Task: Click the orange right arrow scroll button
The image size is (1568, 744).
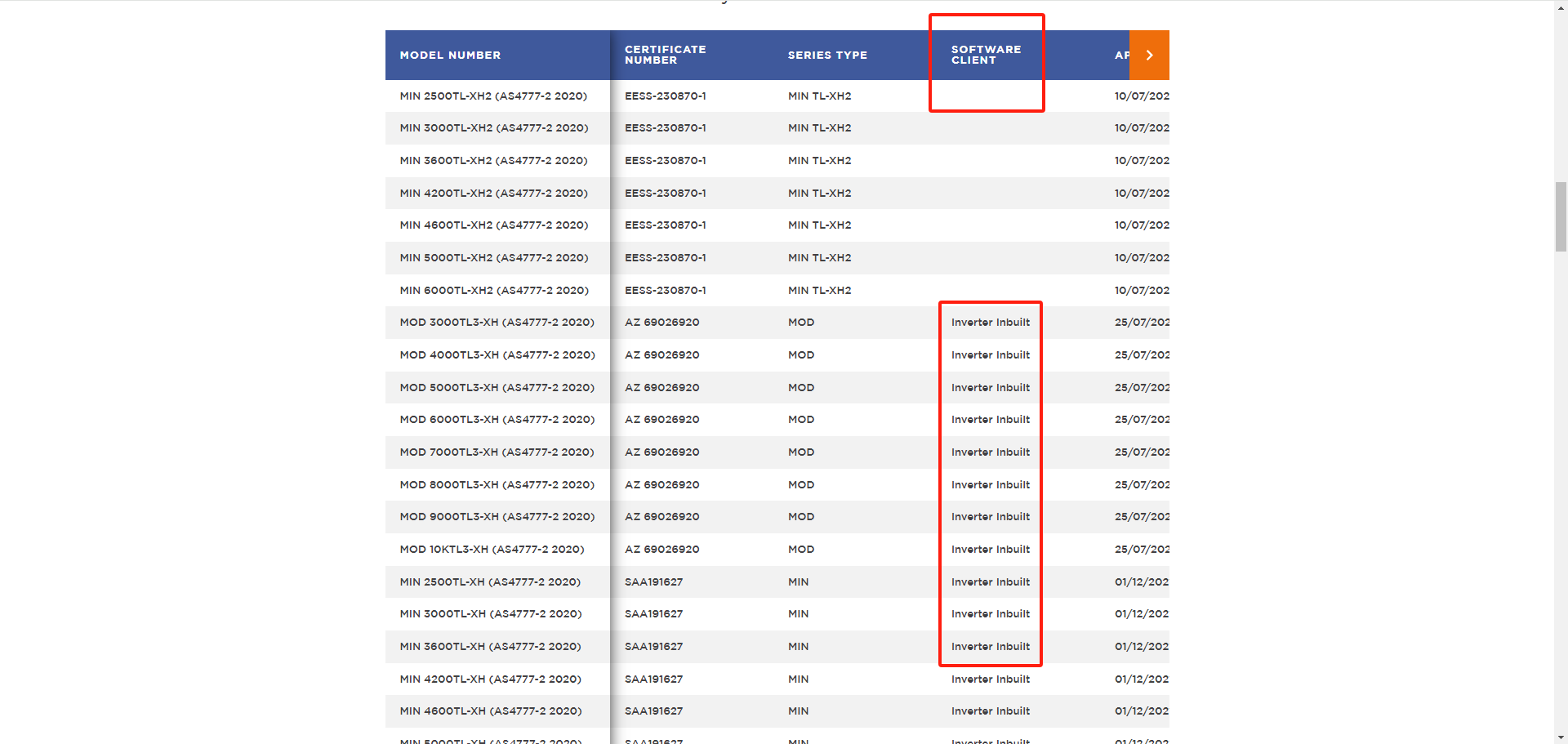Action: 1149,55
